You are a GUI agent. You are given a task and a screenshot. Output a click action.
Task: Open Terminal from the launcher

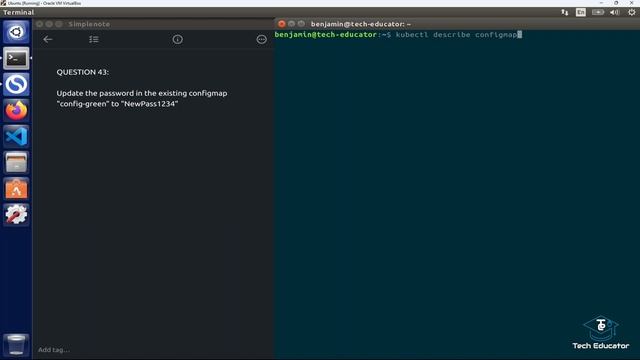(x=16, y=58)
